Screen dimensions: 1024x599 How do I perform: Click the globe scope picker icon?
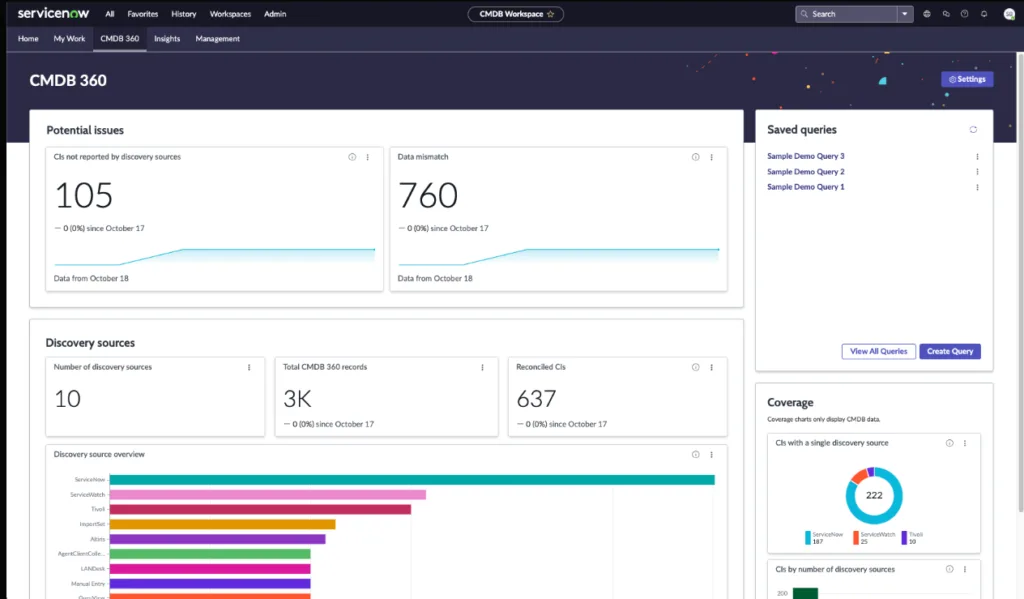927,14
